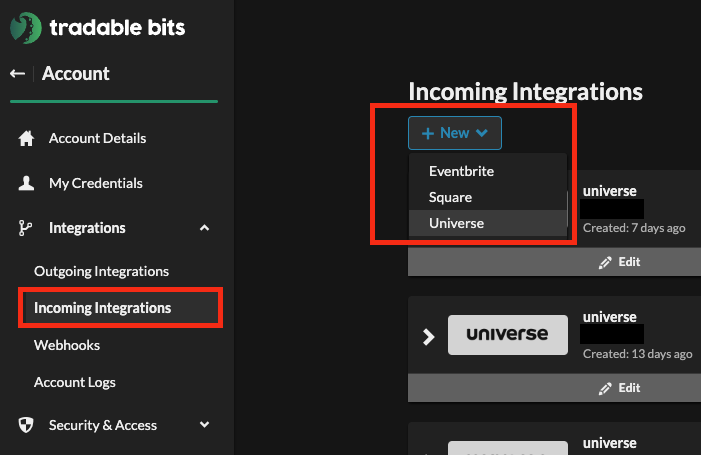The image size is (701, 455).
Task: Click the Integrations branch icon
Action: click(x=25, y=228)
